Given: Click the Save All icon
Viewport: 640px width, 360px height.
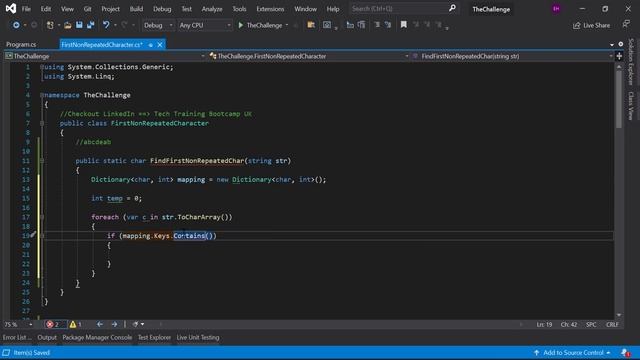Looking at the screenshot, I should 90,25.
